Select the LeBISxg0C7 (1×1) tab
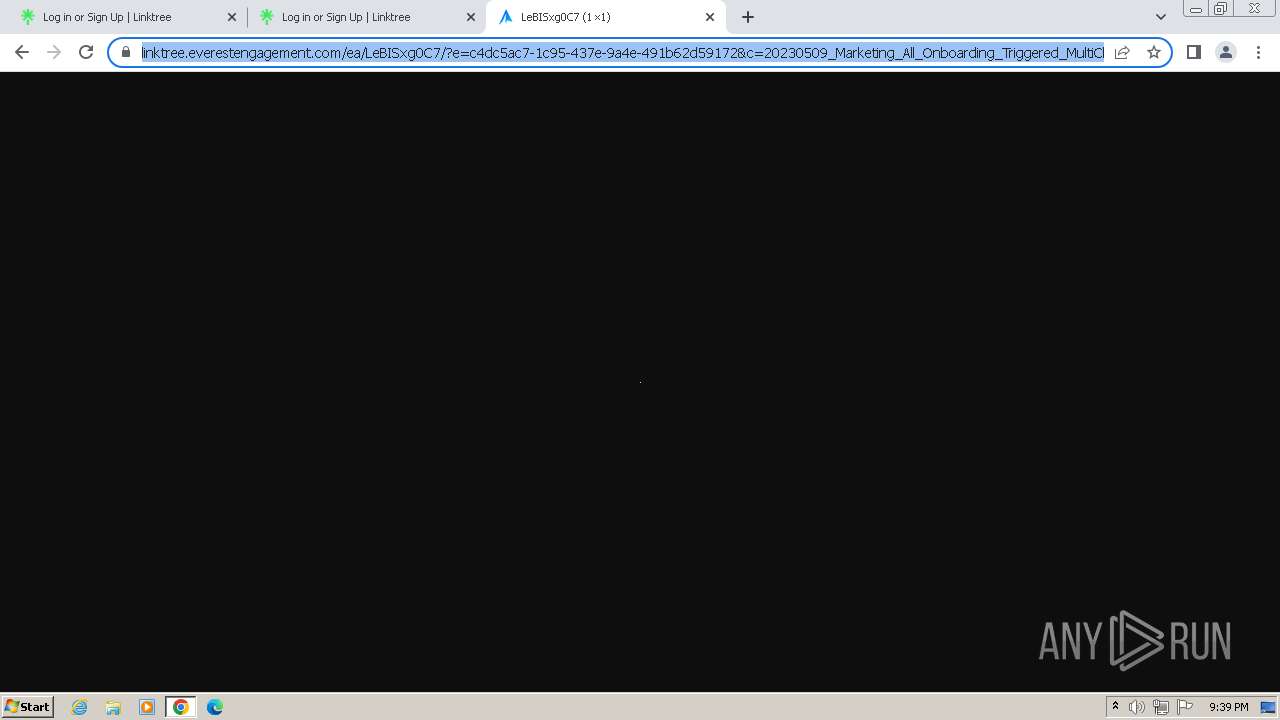This screenshot has width=1280, height=720. [x=605, y=17]
